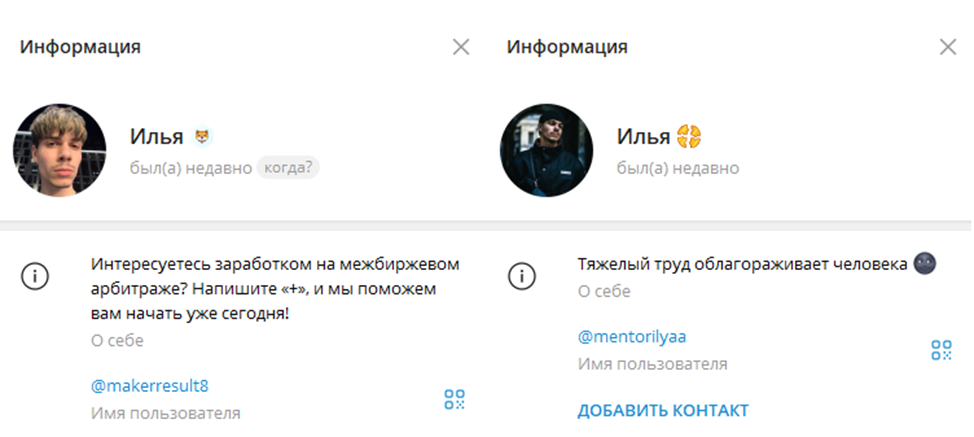Click the 'когда?' last seen button

[x=288, y=168]
